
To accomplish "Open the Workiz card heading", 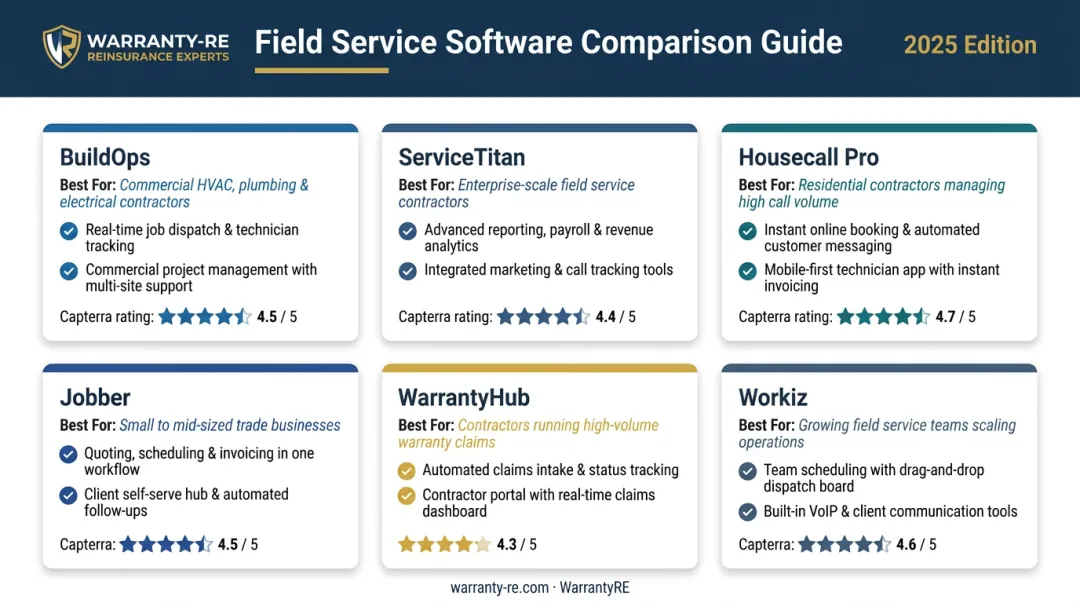I will pyautogui.click(x=773, y=397).
